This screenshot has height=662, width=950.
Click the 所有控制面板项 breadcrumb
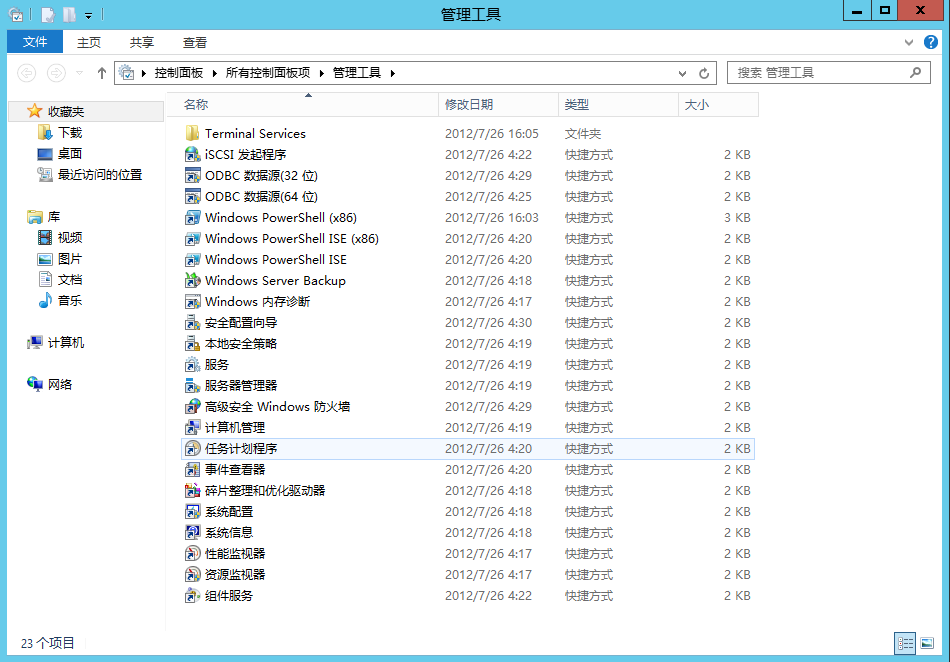tap(268, 73)
